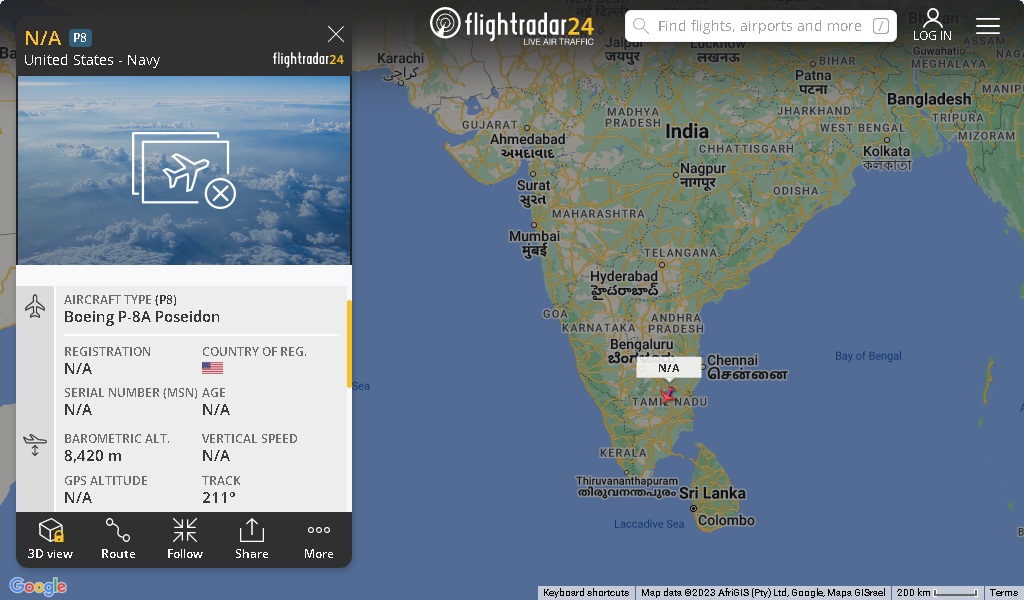This screenshot has width=1024, height=600.
Task: Click the P8 aircraft type badge
Action: coord(80,38)
